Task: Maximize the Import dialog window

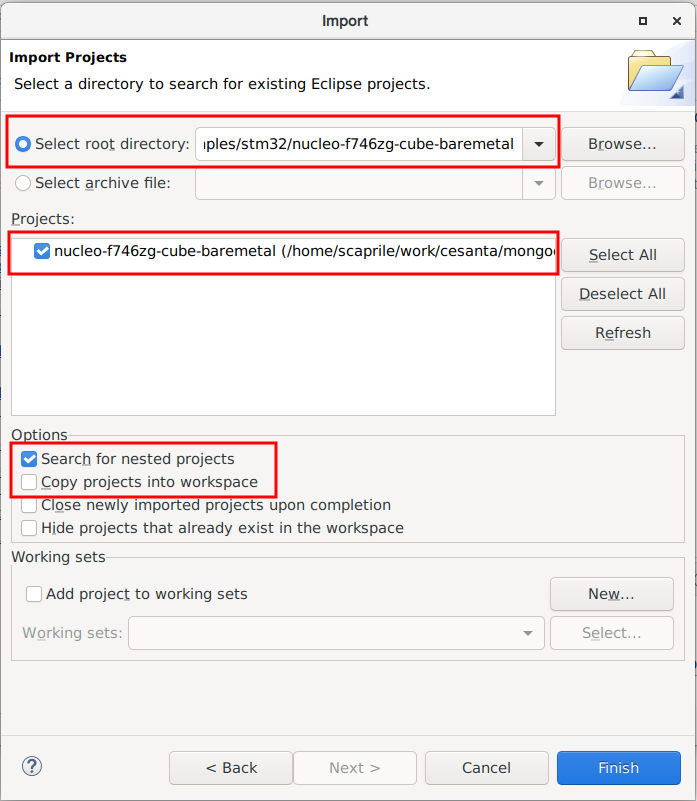Action: click(643, 20)
